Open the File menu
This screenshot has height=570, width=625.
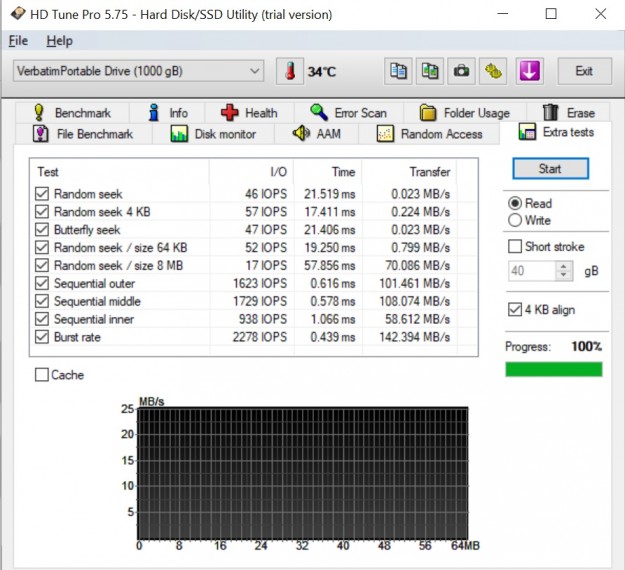18,41
